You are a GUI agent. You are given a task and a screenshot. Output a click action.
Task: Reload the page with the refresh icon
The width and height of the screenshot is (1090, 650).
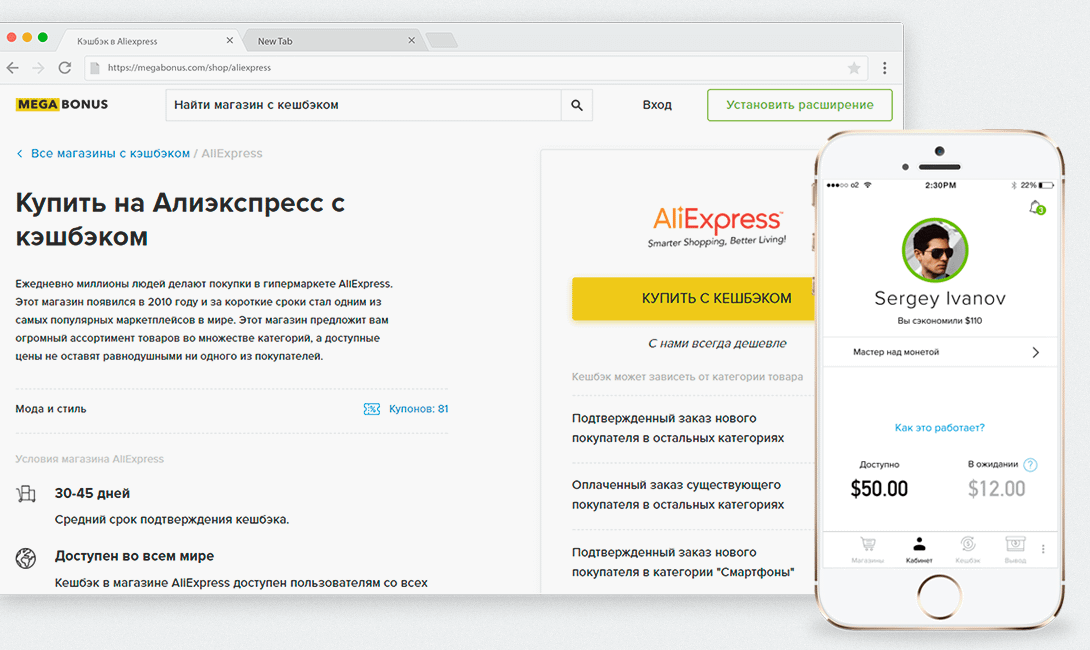[x=65, y=67]
